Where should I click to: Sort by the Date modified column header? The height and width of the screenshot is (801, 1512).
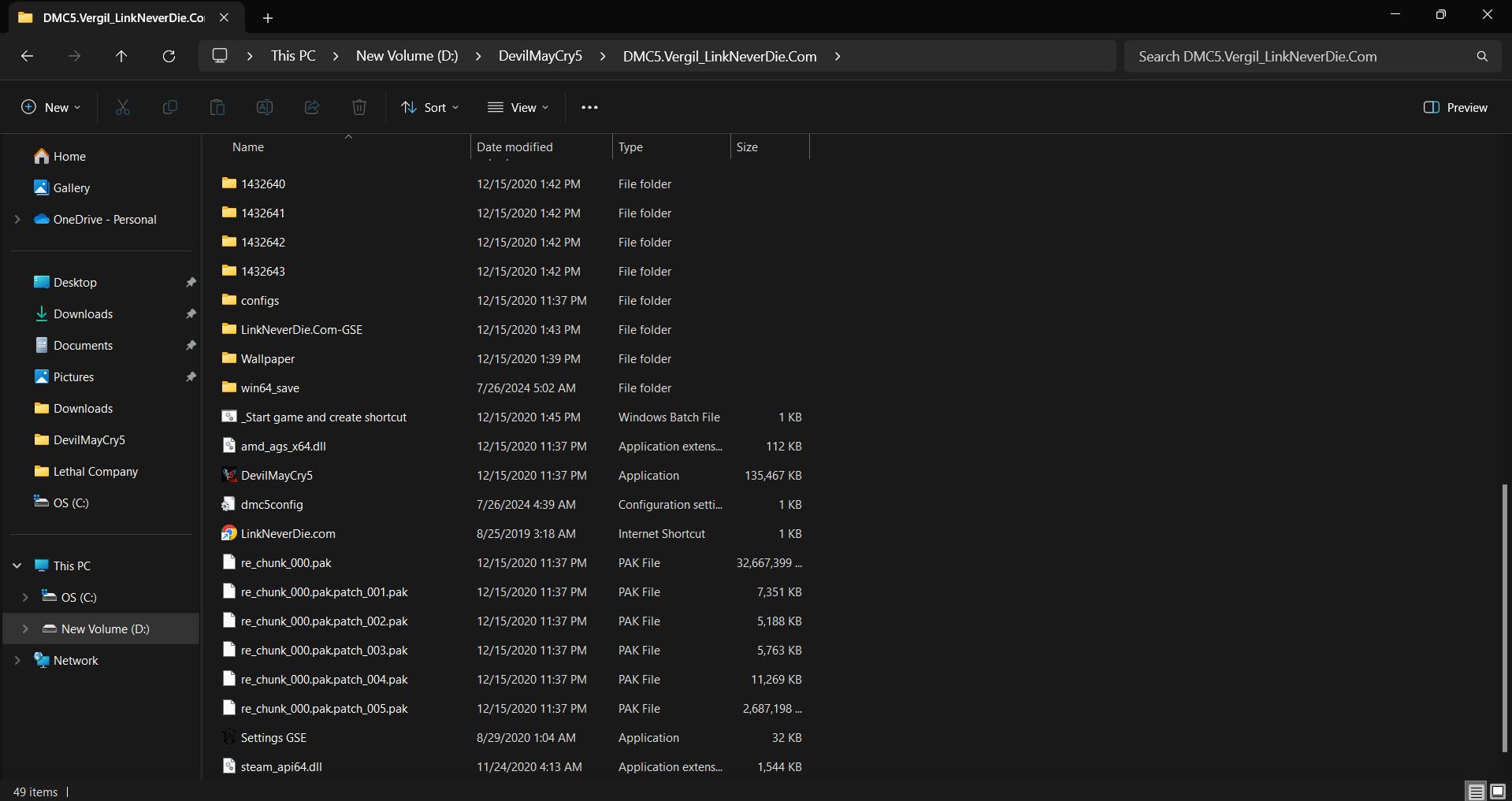[x=515, y=147]
